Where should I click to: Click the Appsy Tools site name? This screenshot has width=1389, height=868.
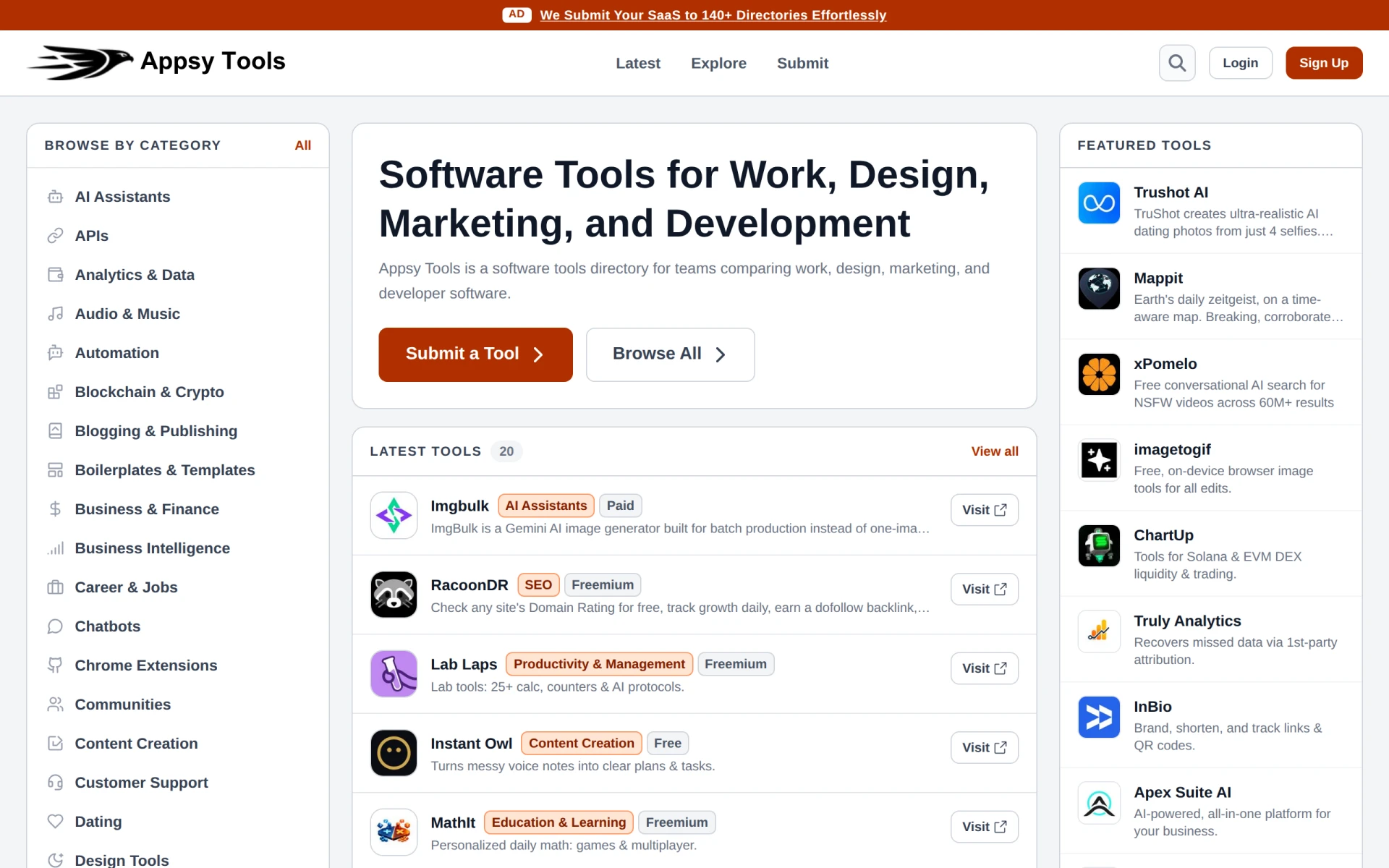(213, 61)
